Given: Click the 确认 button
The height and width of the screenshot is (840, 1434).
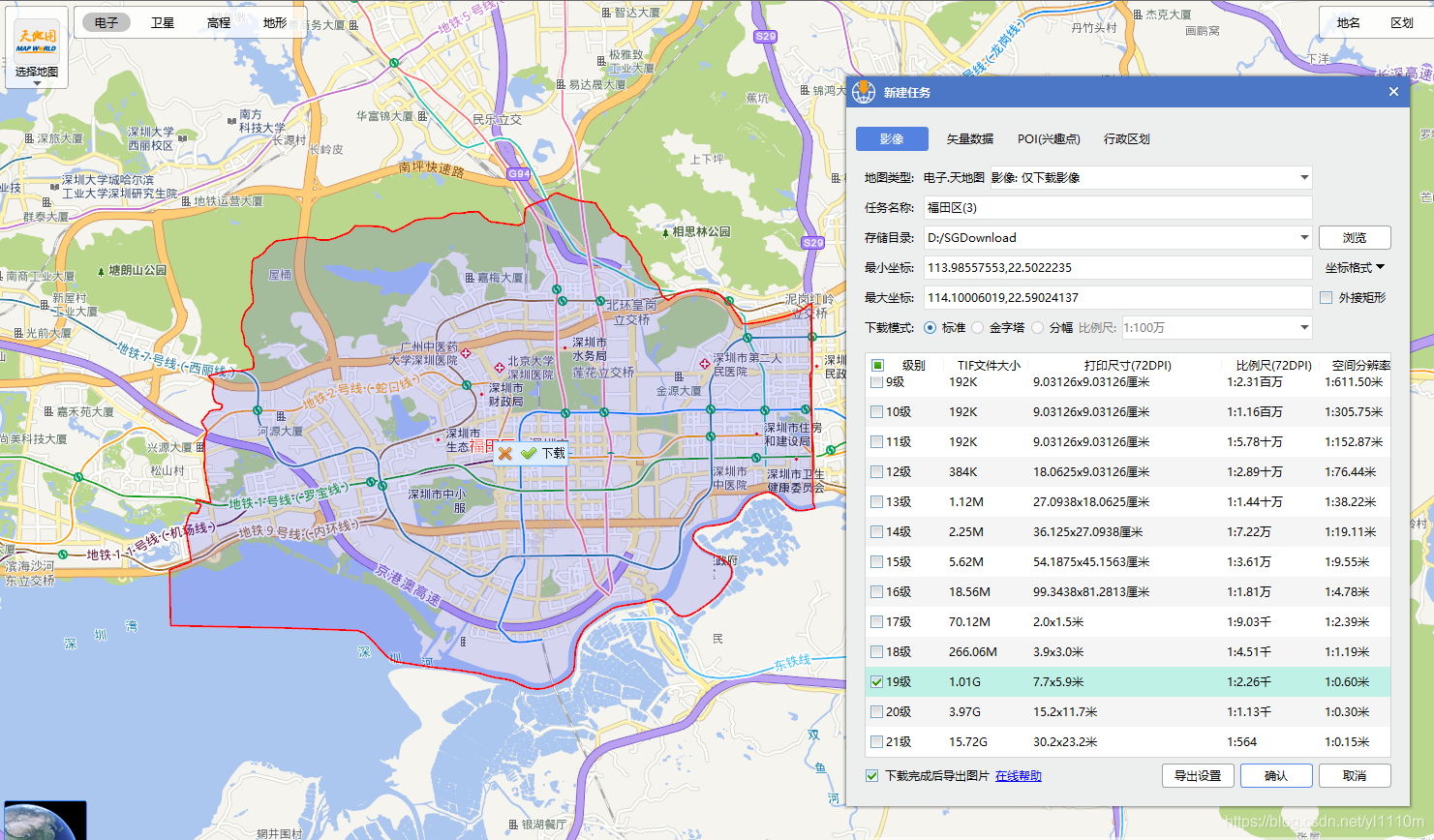Looking at the screenshot, I should coord(1276,775).
